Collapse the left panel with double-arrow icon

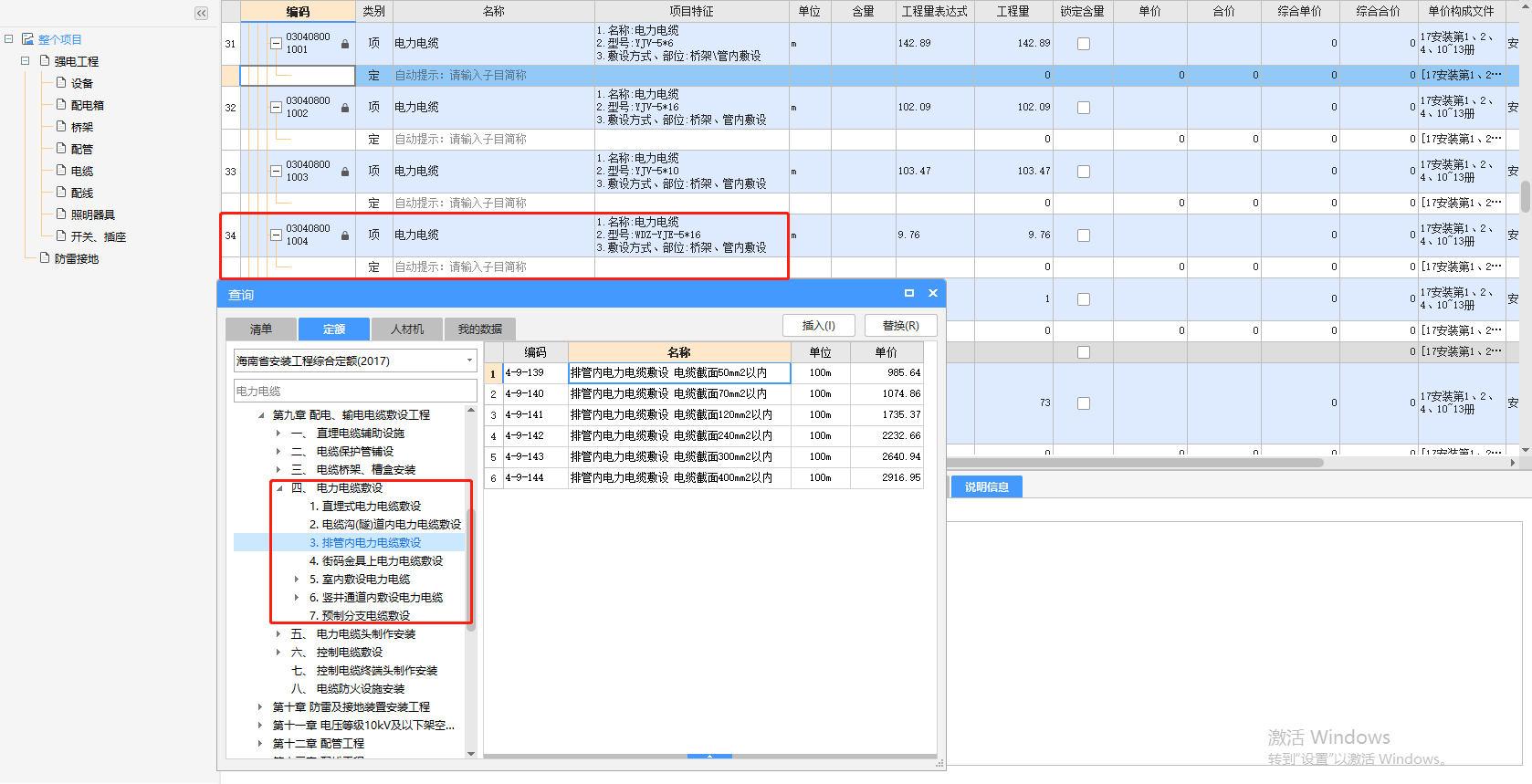tap(201, 13)
